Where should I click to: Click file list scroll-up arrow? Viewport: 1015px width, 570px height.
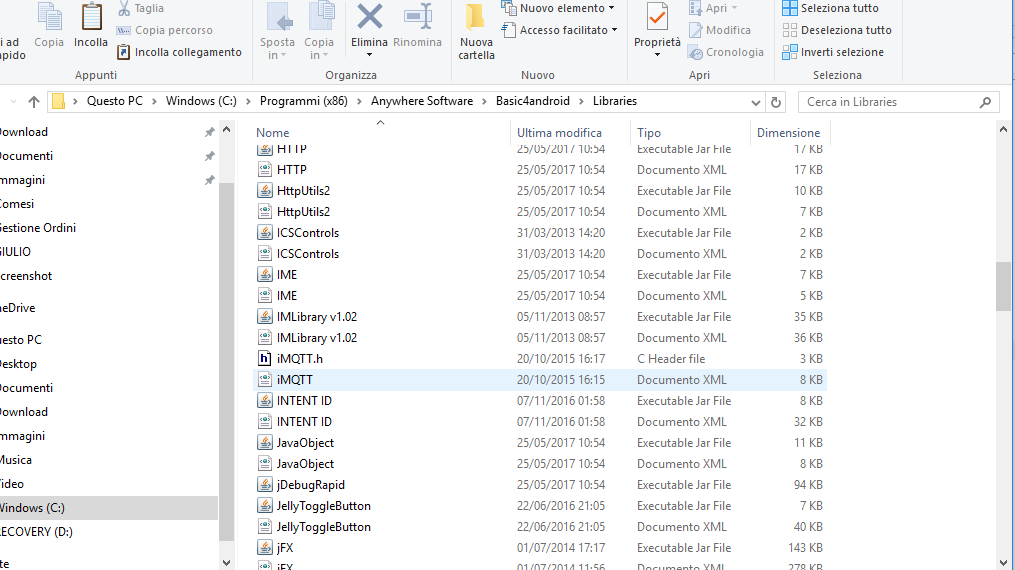pyautogui.click(x=1003, y=129)
